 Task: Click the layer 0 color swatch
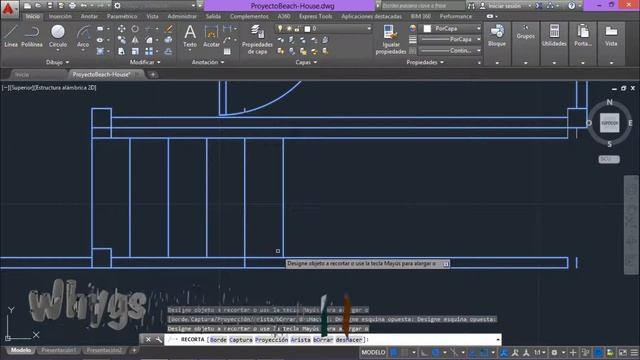307,29
